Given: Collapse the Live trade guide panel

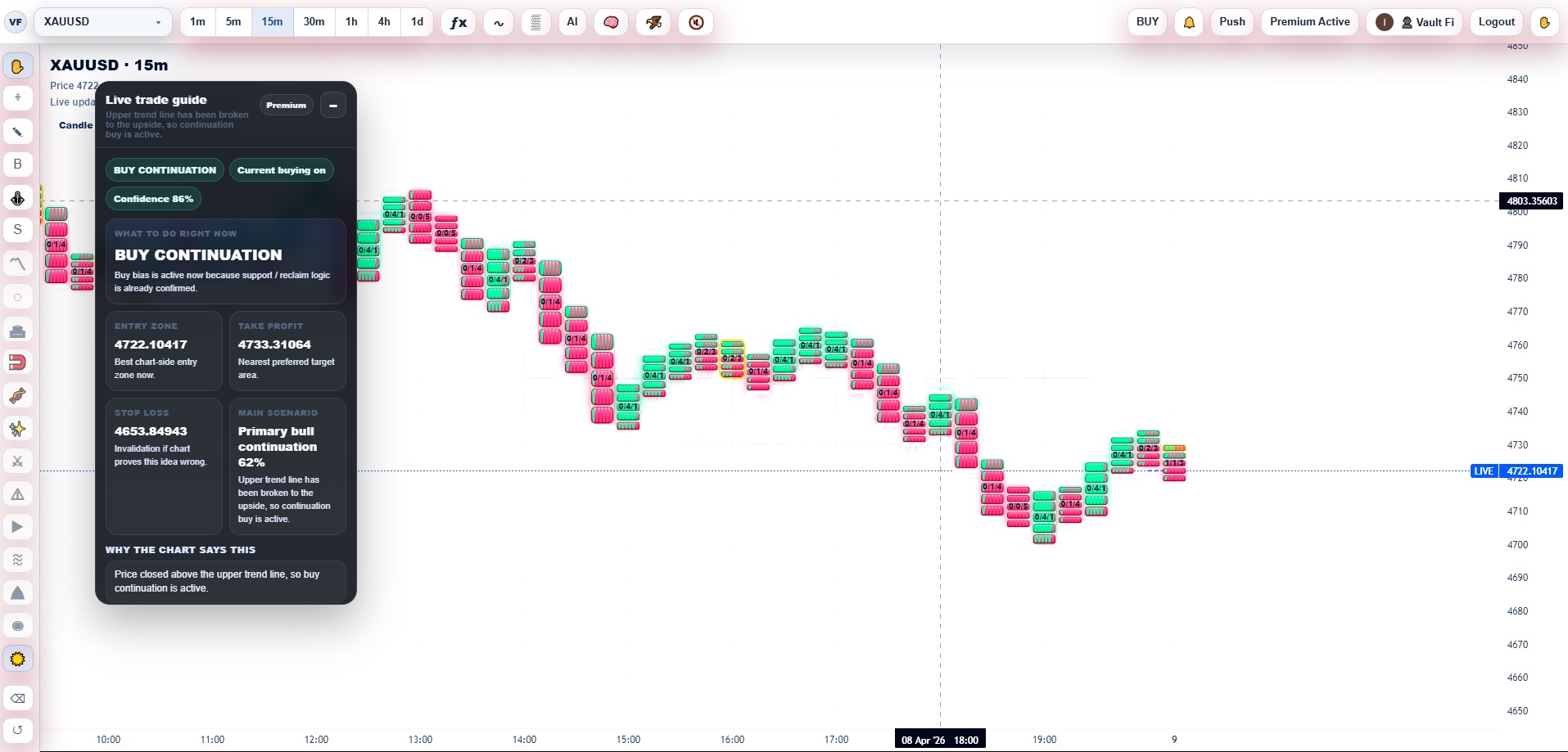Looking at the screenshot, I should click(333, 106).
